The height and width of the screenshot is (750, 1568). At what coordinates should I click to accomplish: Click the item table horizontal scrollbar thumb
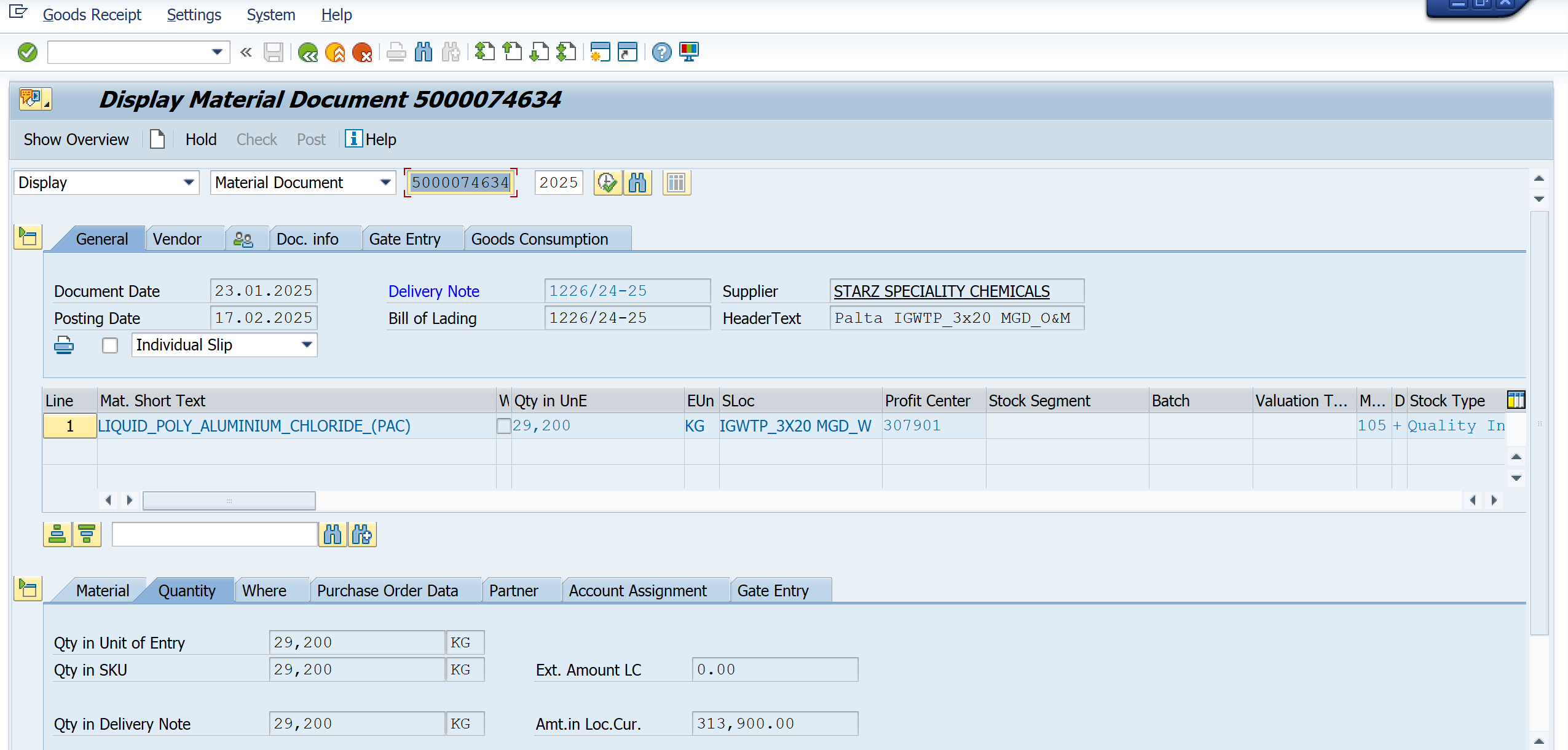pyautogui.click(x=229, y=500)
